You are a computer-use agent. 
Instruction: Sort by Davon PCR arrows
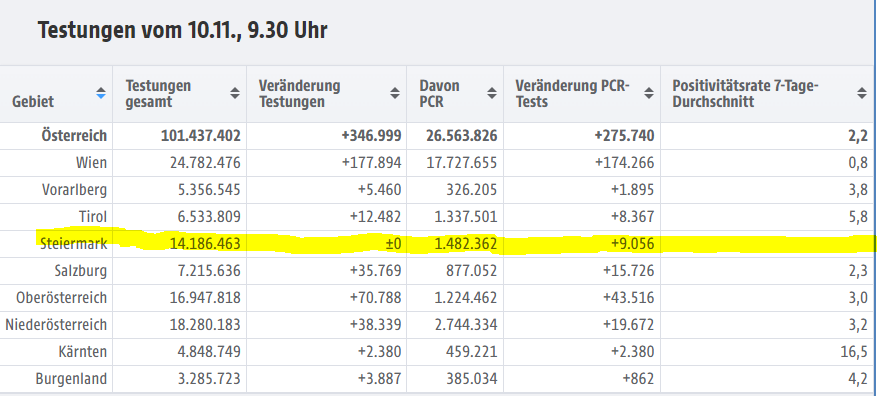[x=492, y=93]
